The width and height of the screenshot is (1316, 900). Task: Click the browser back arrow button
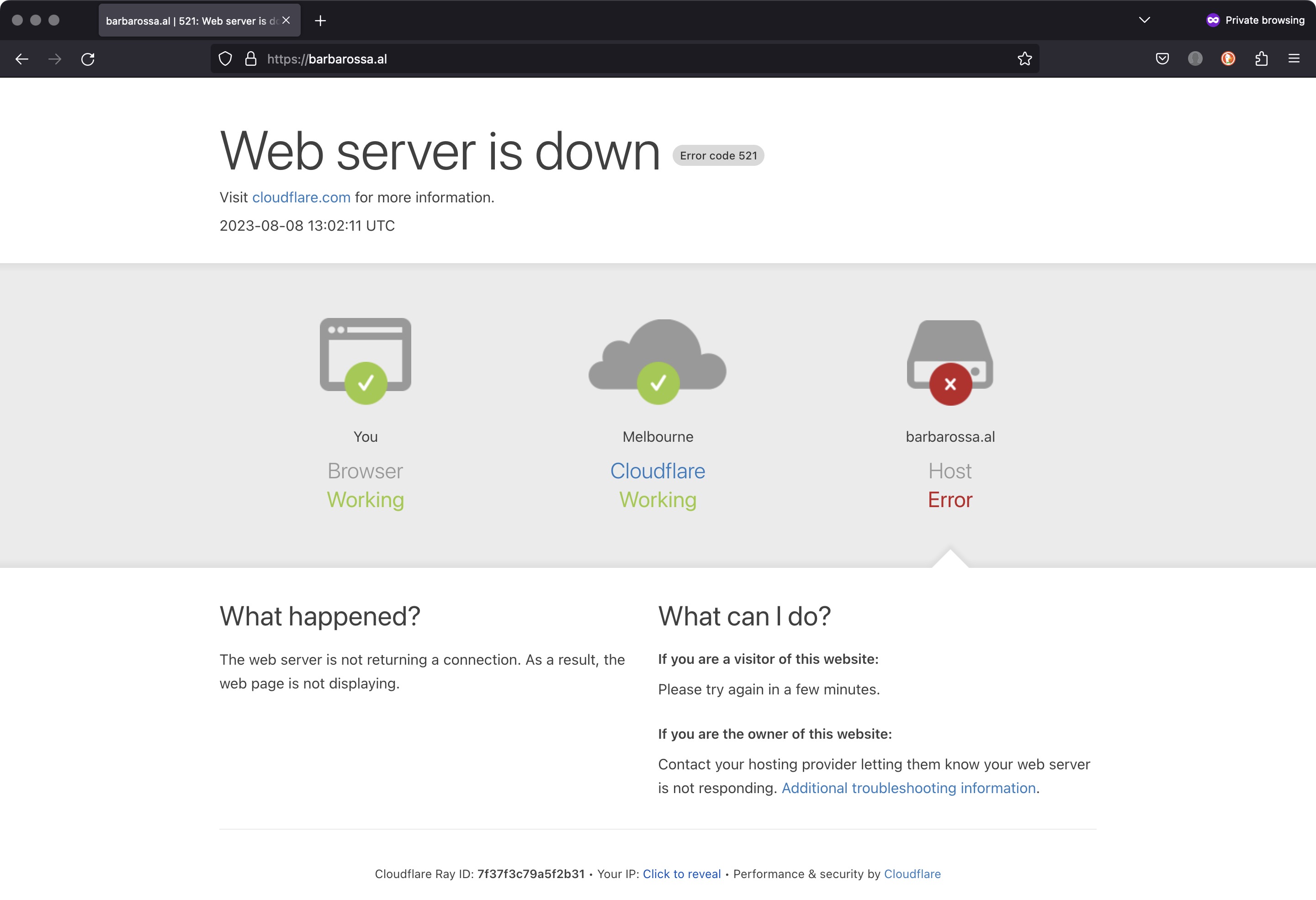22,59
